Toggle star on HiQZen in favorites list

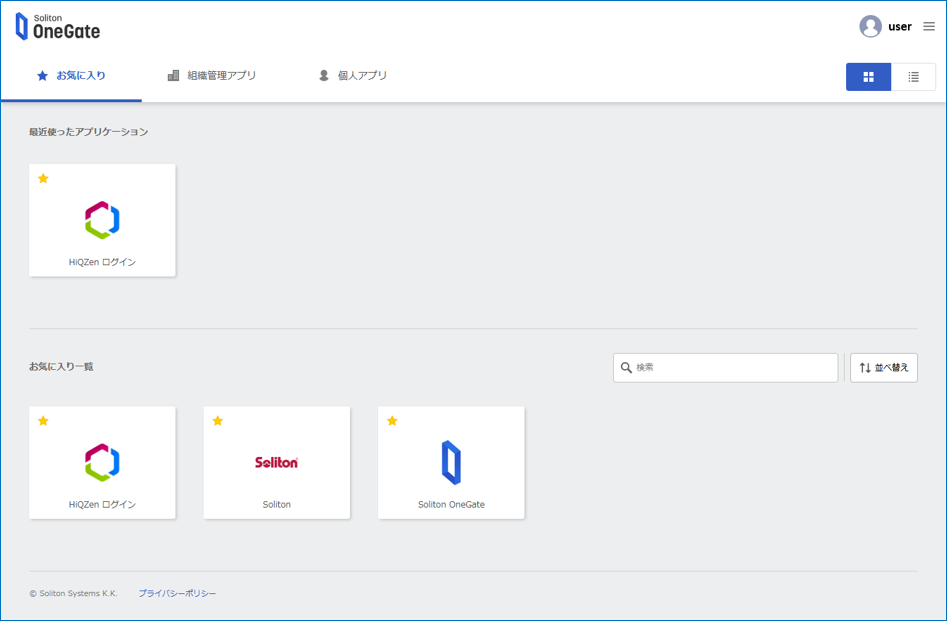pyautogui.click(x=43, y=421)
